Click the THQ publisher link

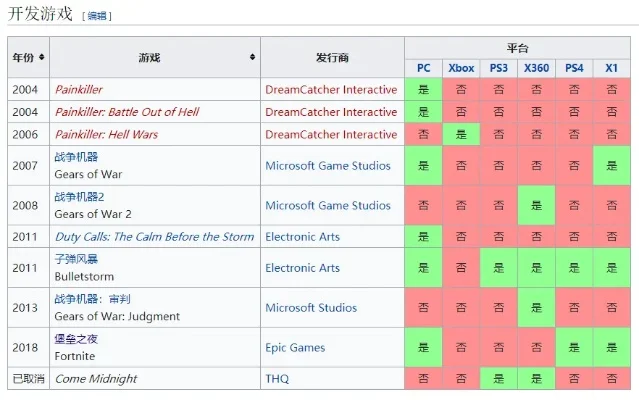[x=279, y=379]
